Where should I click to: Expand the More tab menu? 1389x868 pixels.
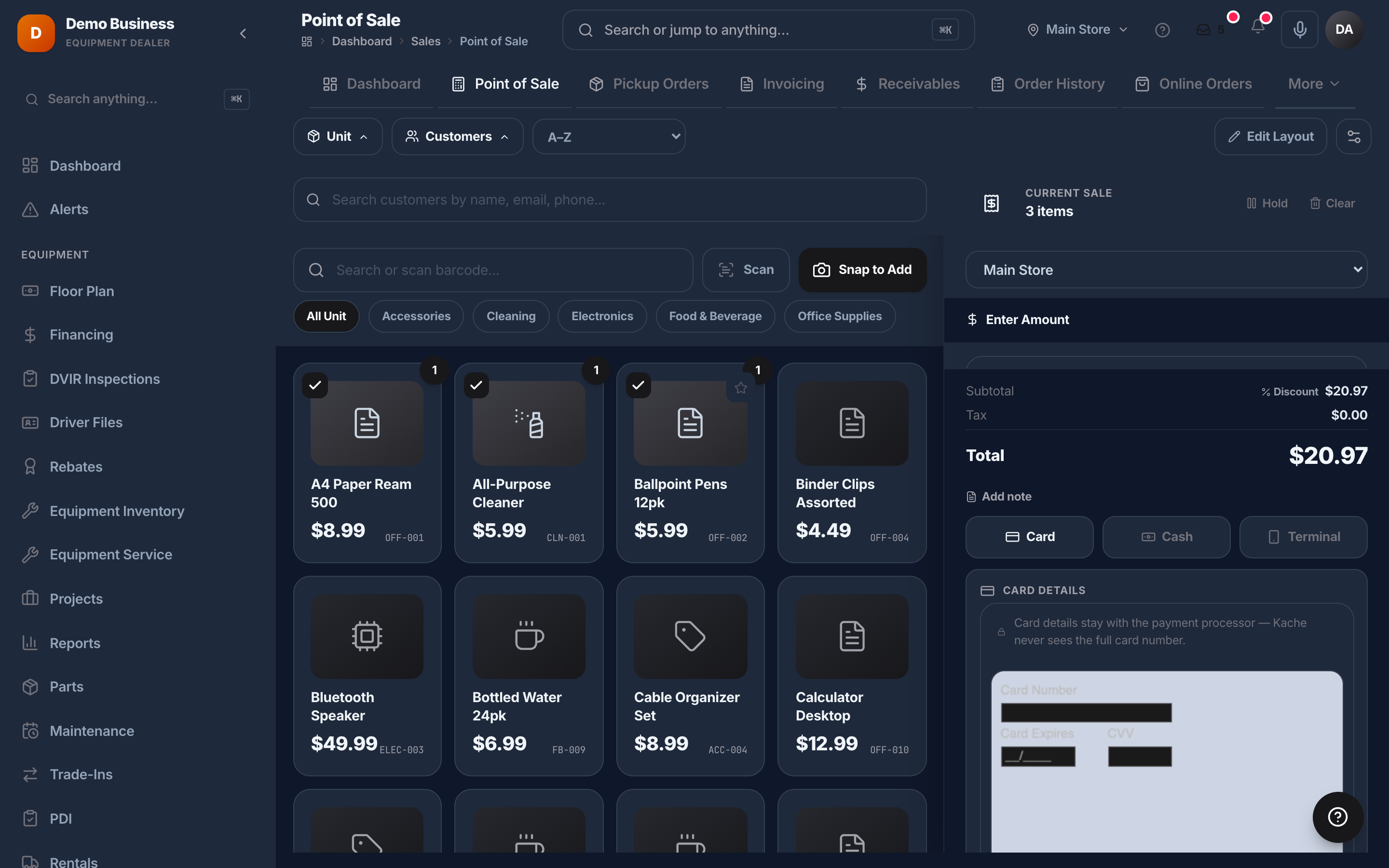click(x=1314, y=84)
